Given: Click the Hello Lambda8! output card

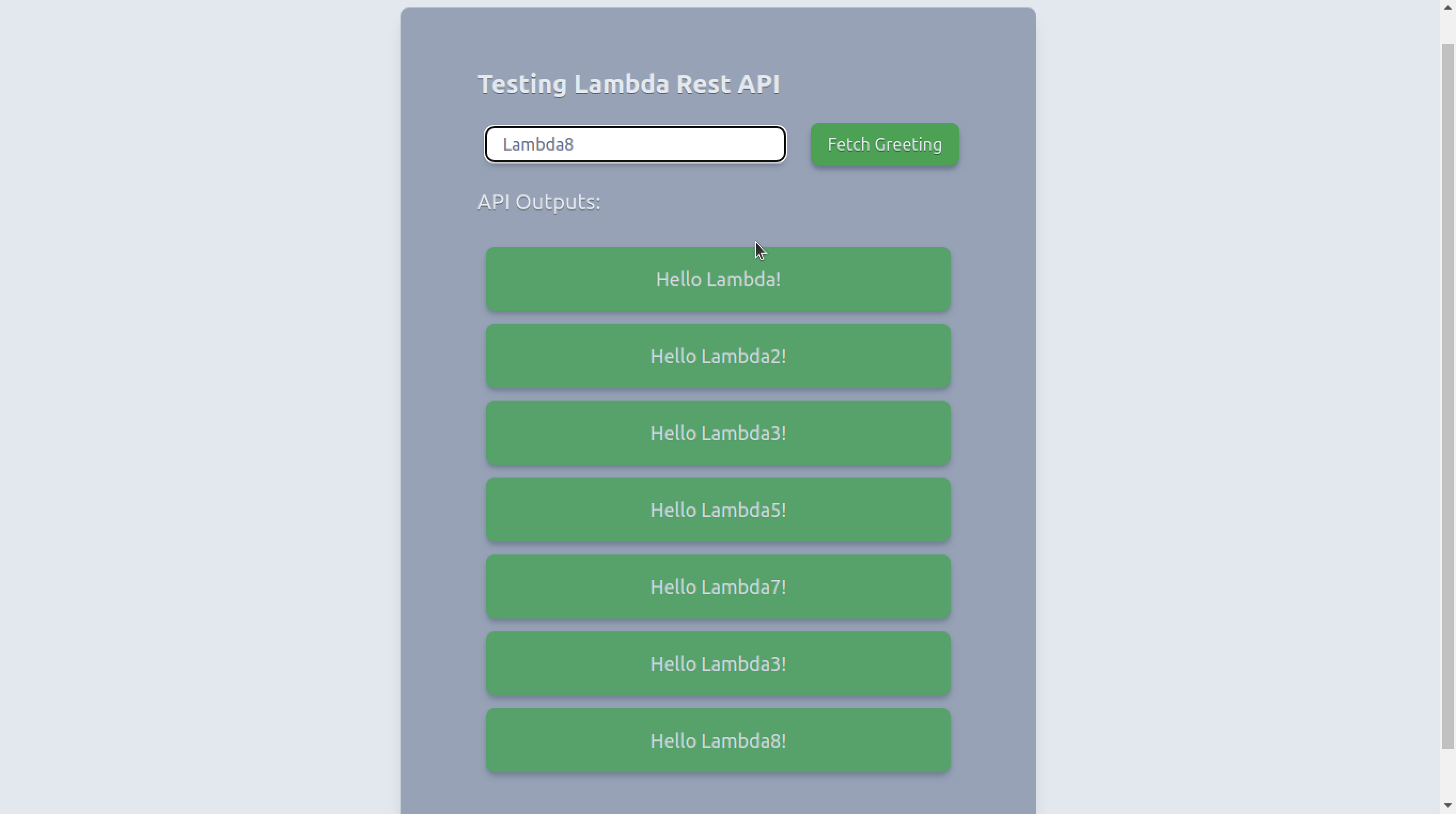Looking at the screenshot, I should [x=718, y=740].
